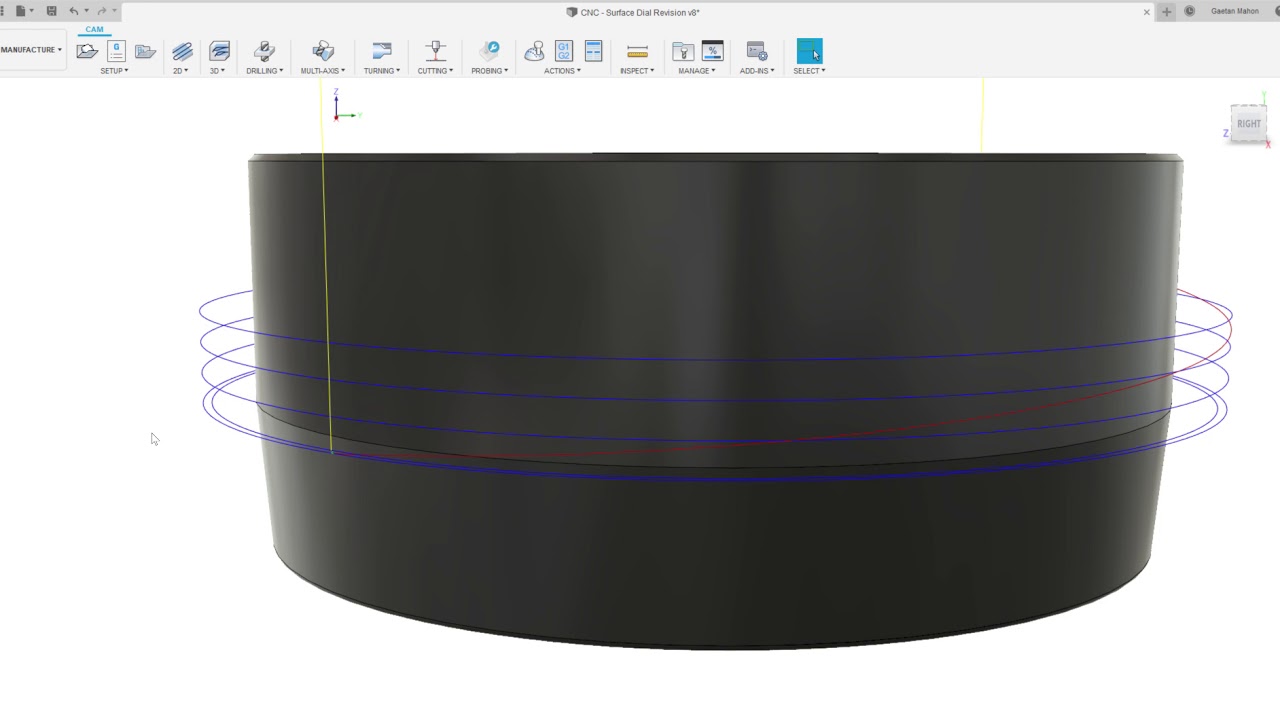The width and height of the screenshot is (1280, 720).
Task: Click the New Setup folder icon
Action: pyautogui.click(x=87, y=51)
